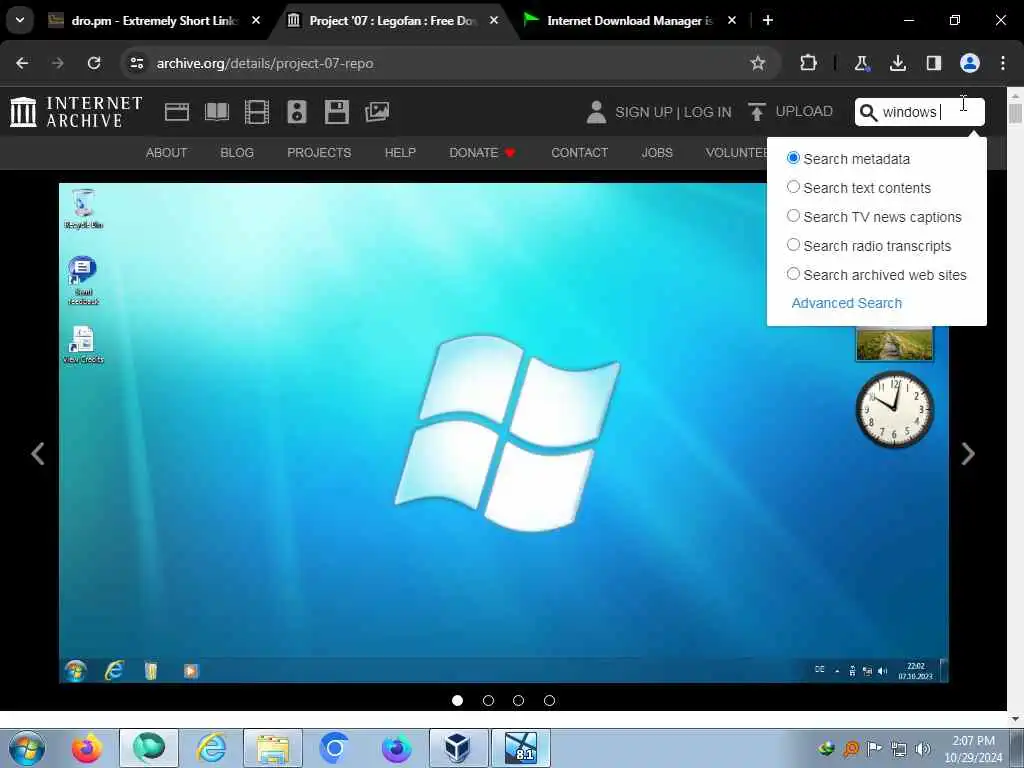Go to next carousel image

968,453
